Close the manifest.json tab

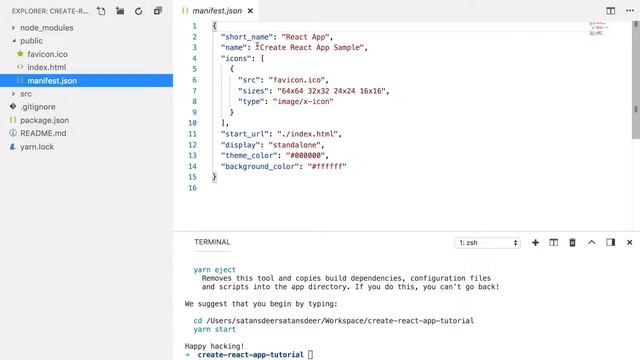click(x=250, y=11)
